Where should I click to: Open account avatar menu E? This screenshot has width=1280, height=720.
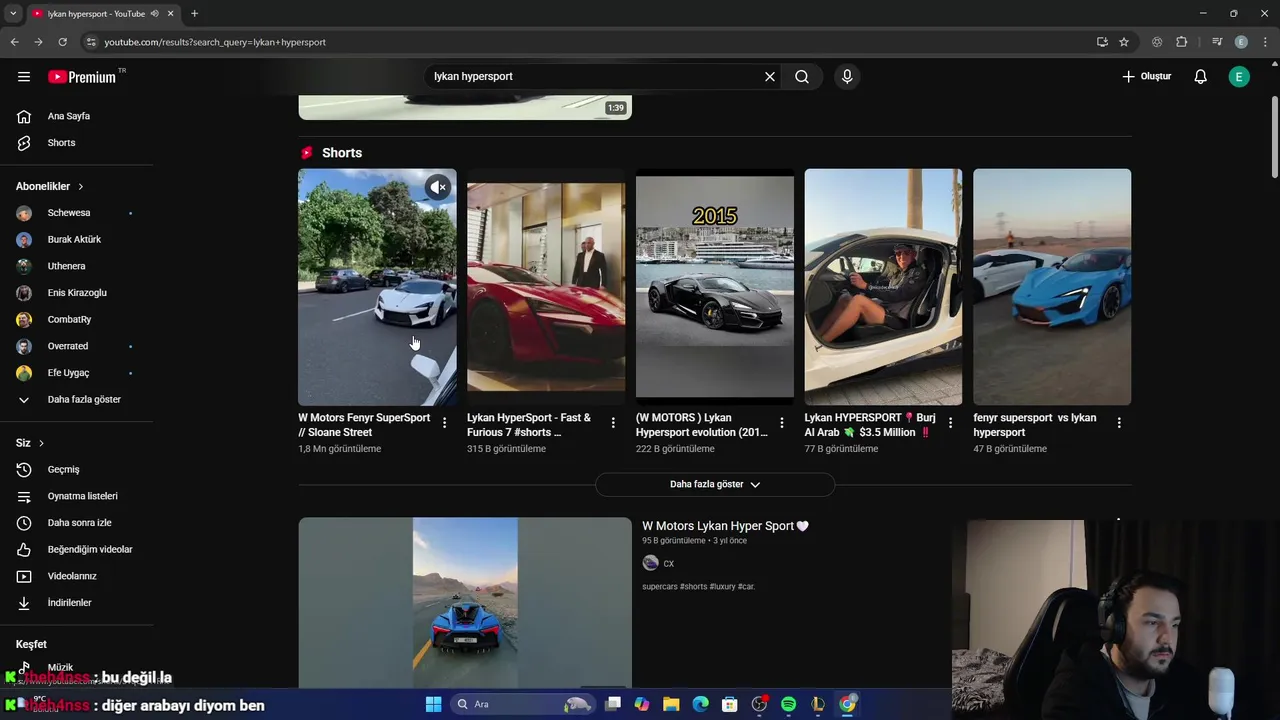(1239, 77)
